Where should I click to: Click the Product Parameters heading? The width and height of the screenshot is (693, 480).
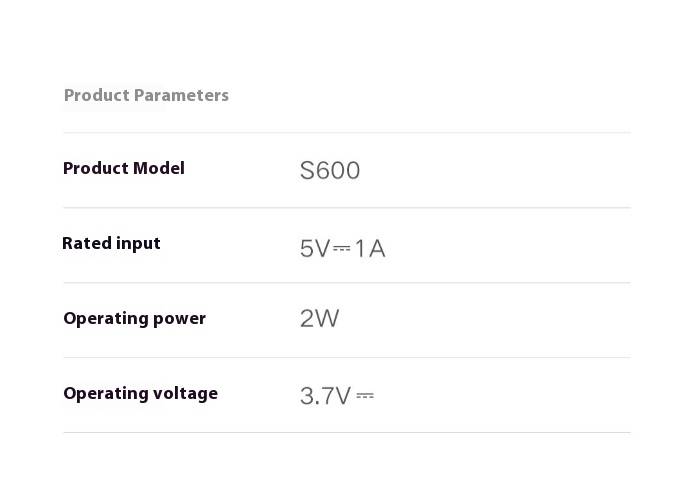[146, 95]
